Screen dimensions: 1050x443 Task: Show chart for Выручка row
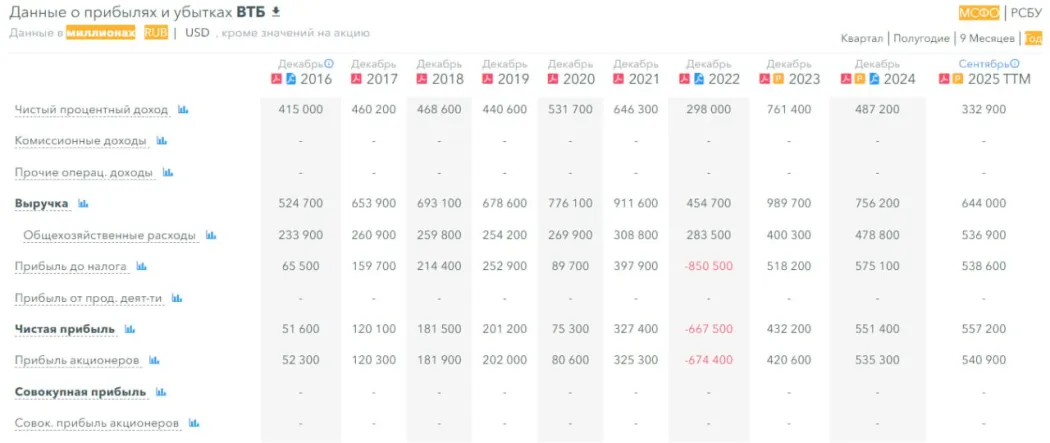click(83, 204)
